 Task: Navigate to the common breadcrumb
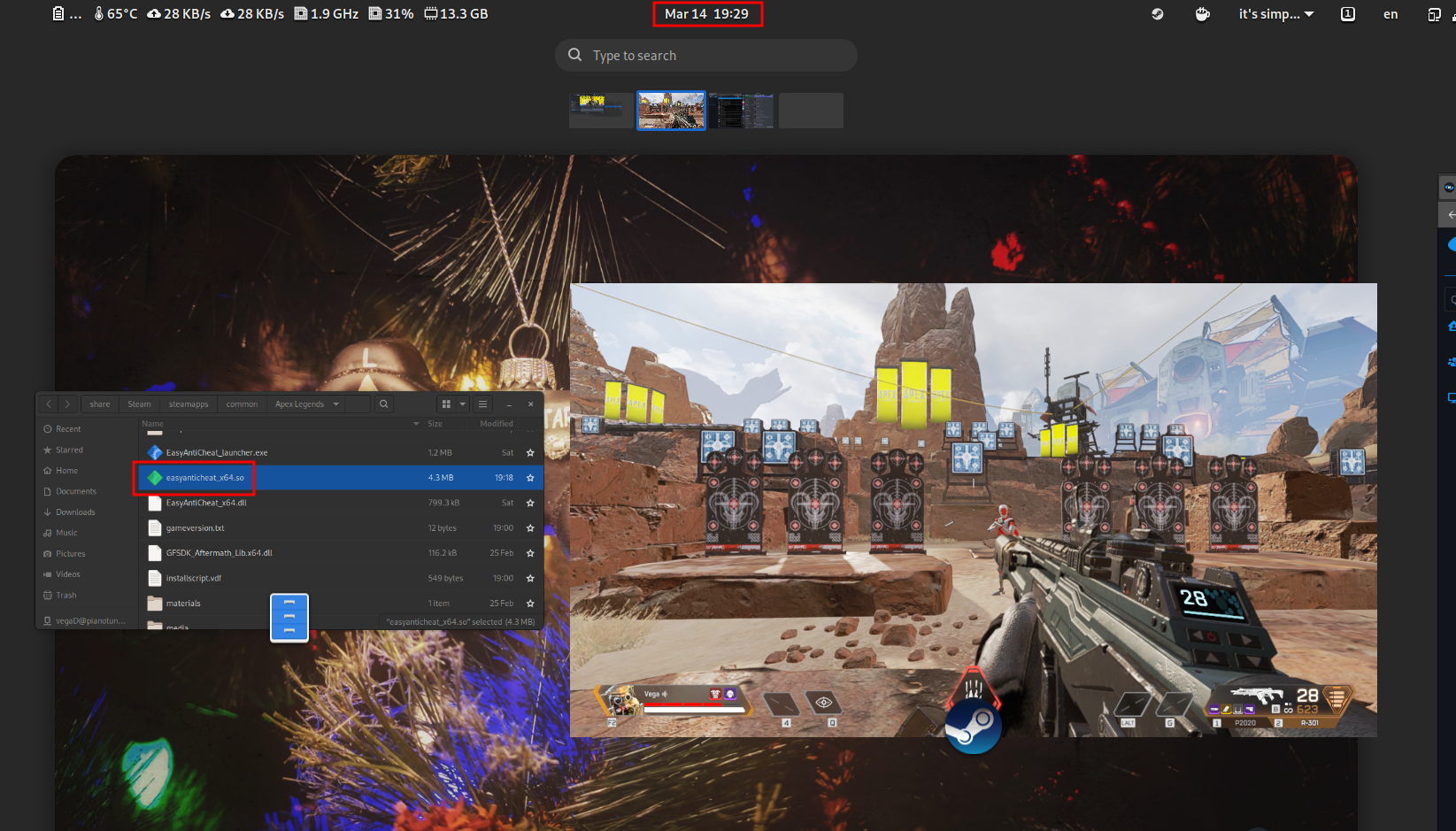(x=242, y=404)
